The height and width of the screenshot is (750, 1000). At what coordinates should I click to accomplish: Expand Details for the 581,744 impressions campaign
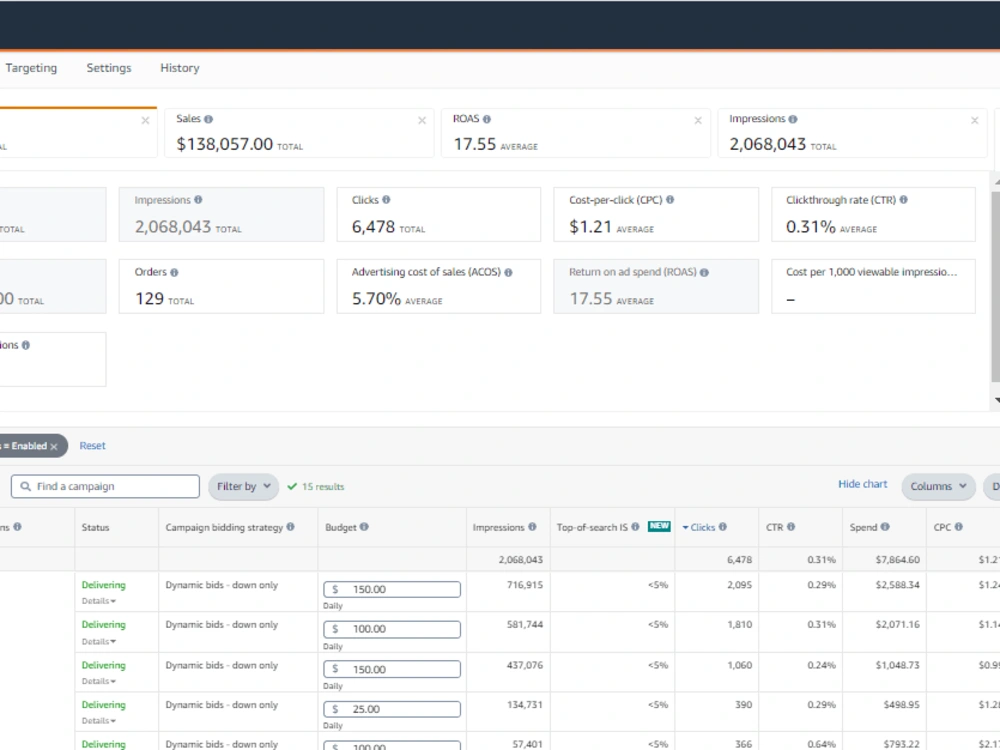point(99,642)
